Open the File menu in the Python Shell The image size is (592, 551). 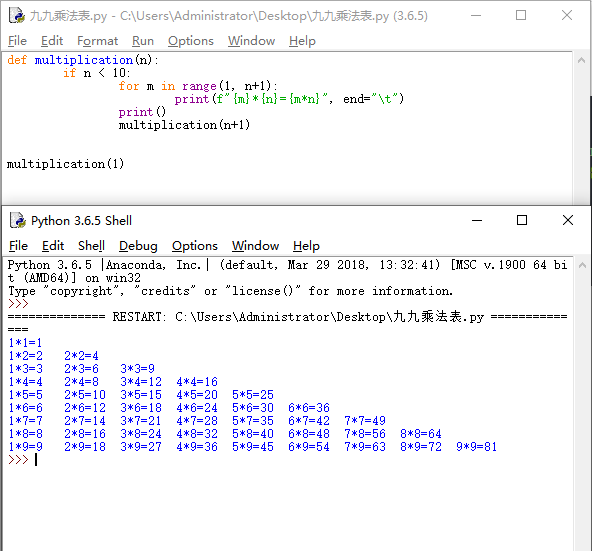click(18, 246)
